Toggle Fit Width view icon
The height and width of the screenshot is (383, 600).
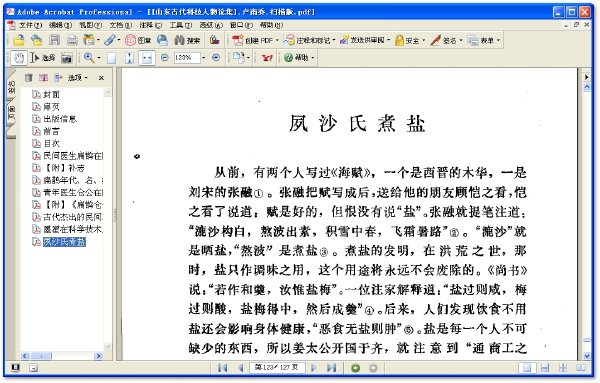pos(147,58)
